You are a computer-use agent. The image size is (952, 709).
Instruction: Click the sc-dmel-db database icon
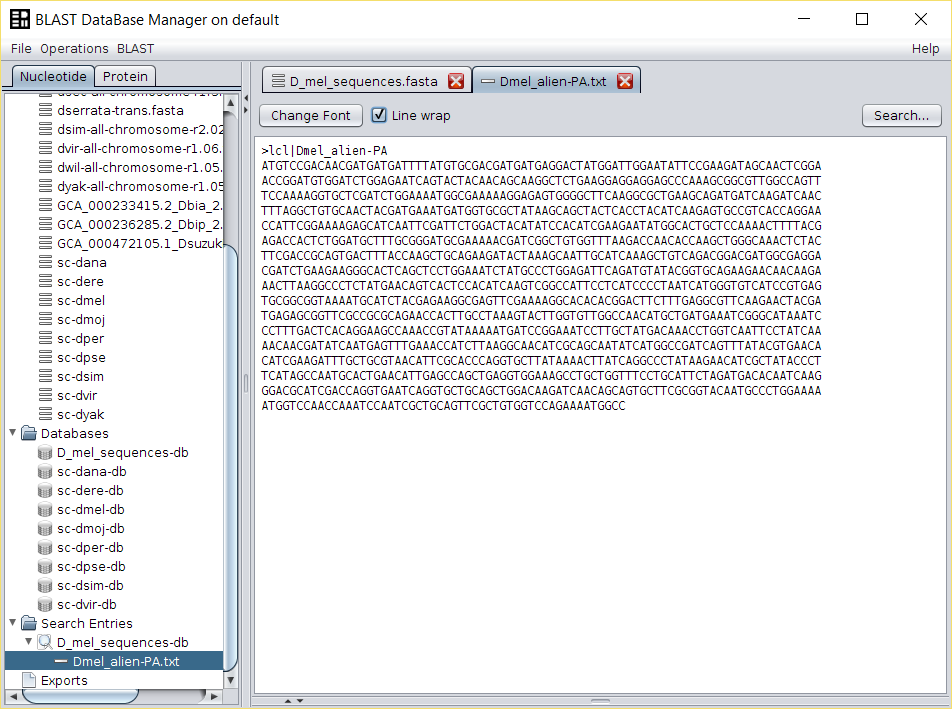pos(45,510)
